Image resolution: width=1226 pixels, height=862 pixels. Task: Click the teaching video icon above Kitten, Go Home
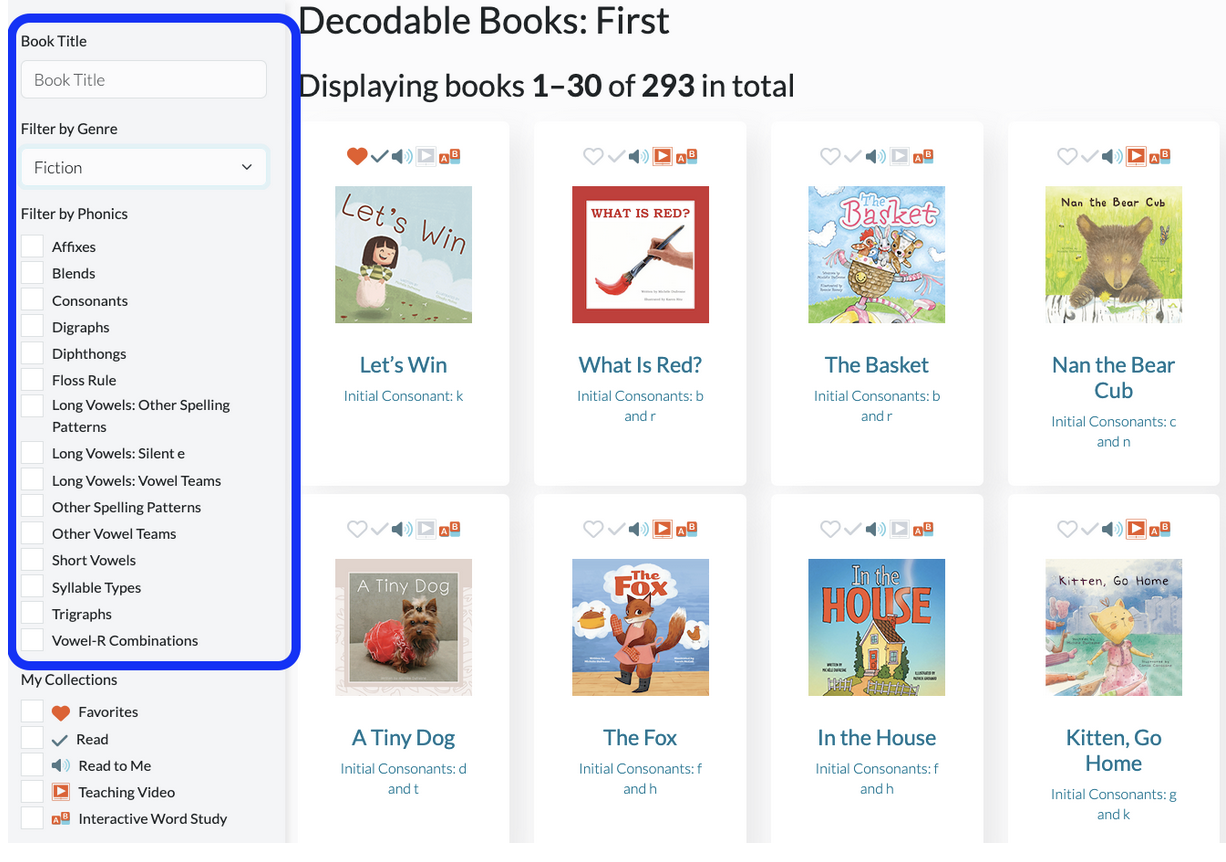pos(1136,529)
